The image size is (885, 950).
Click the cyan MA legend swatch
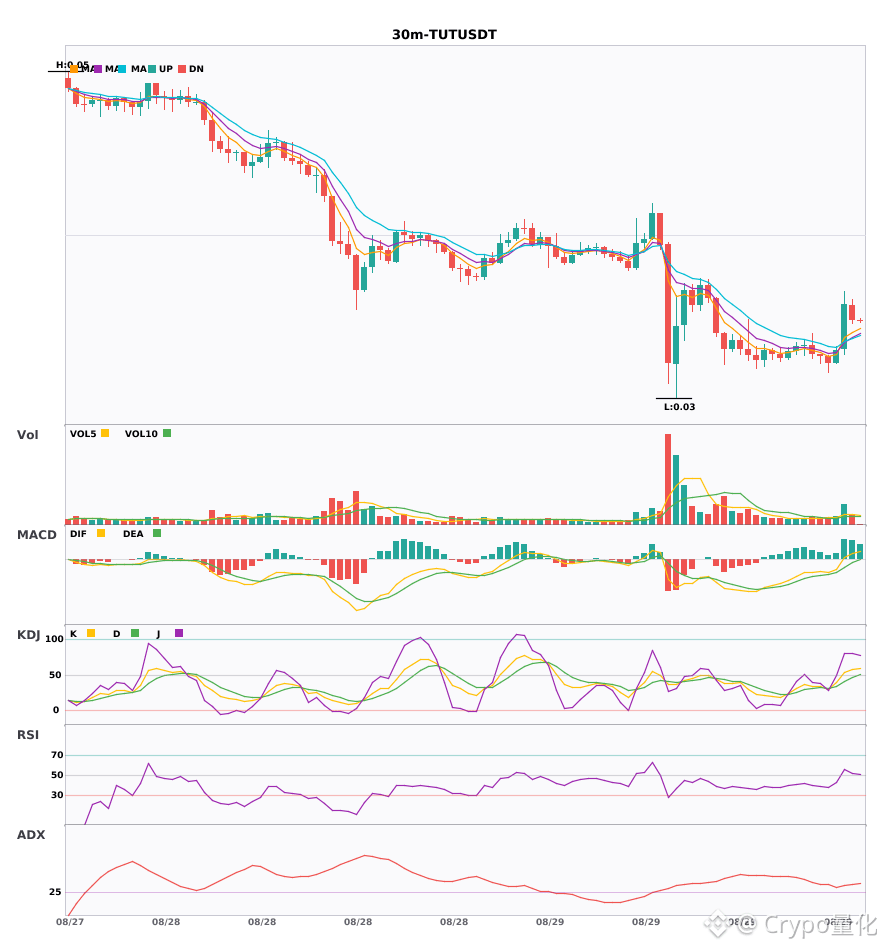click(122, 69)
